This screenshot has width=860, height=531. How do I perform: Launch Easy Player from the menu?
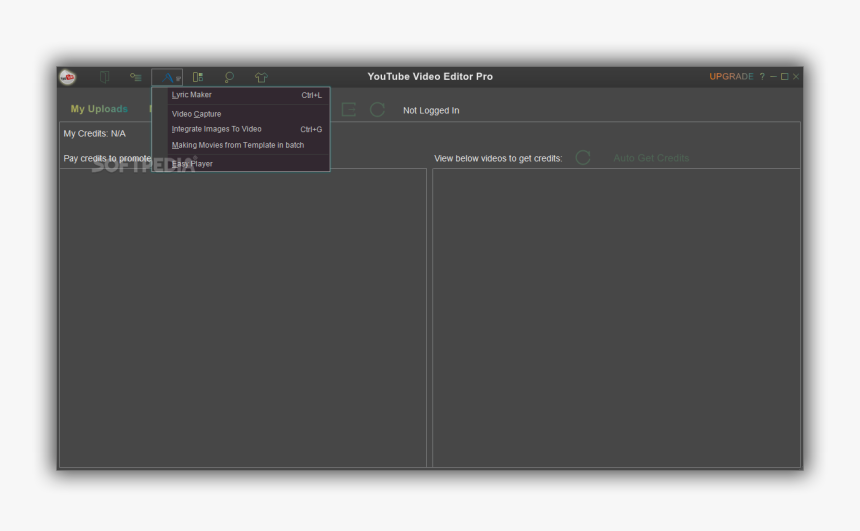click(x=192, y=164)
